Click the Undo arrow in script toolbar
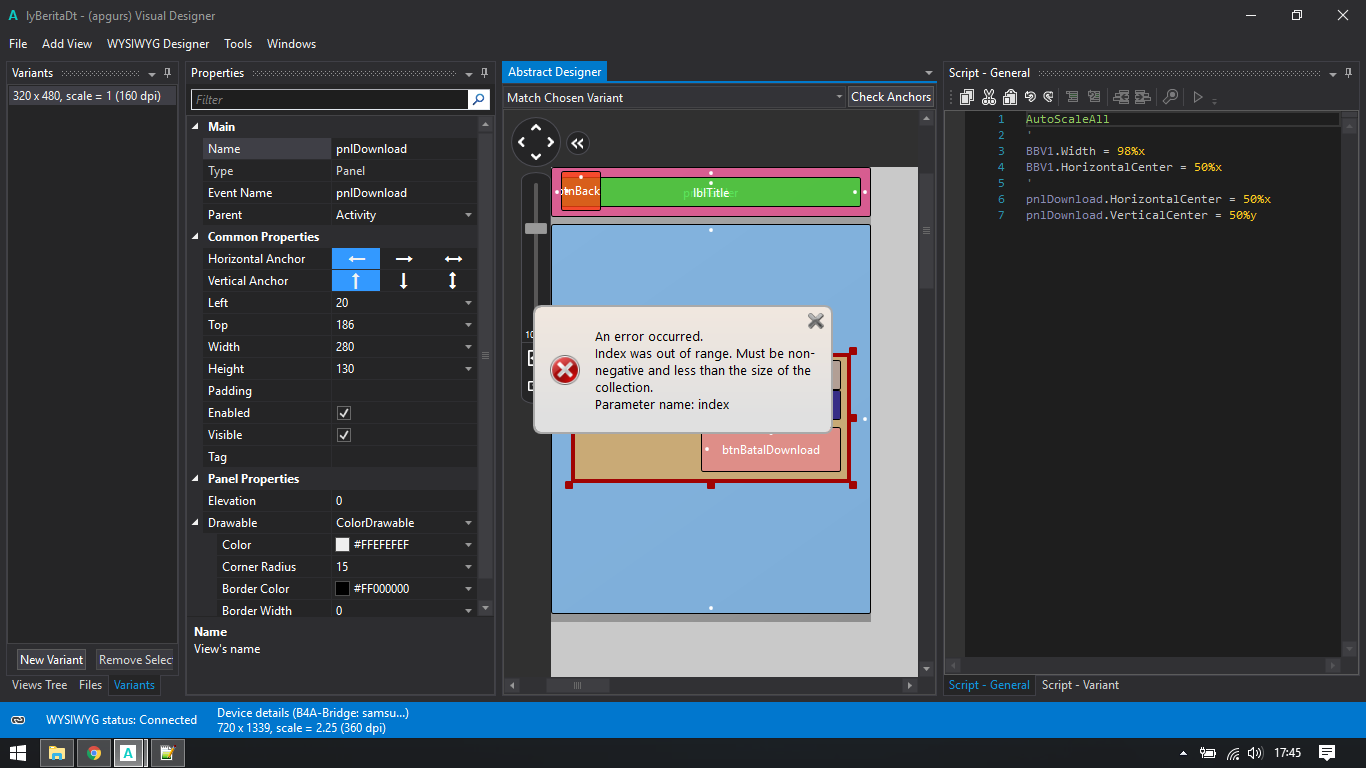 coord(1029,97)
